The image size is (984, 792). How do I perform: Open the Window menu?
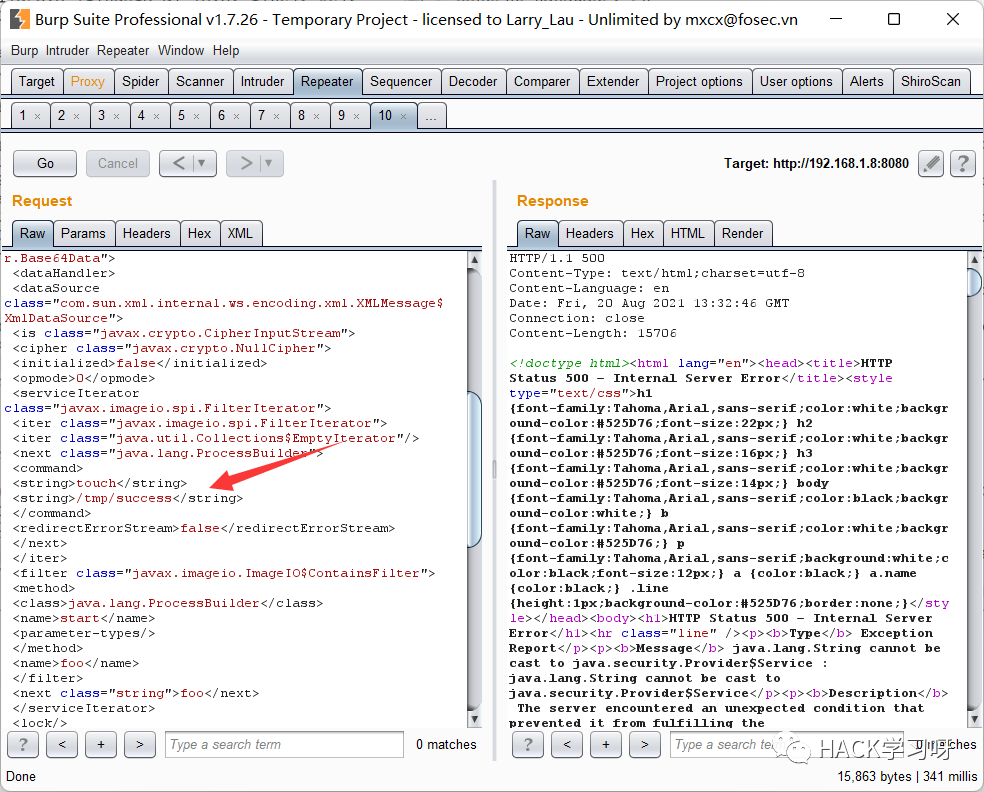pos(181,50)
